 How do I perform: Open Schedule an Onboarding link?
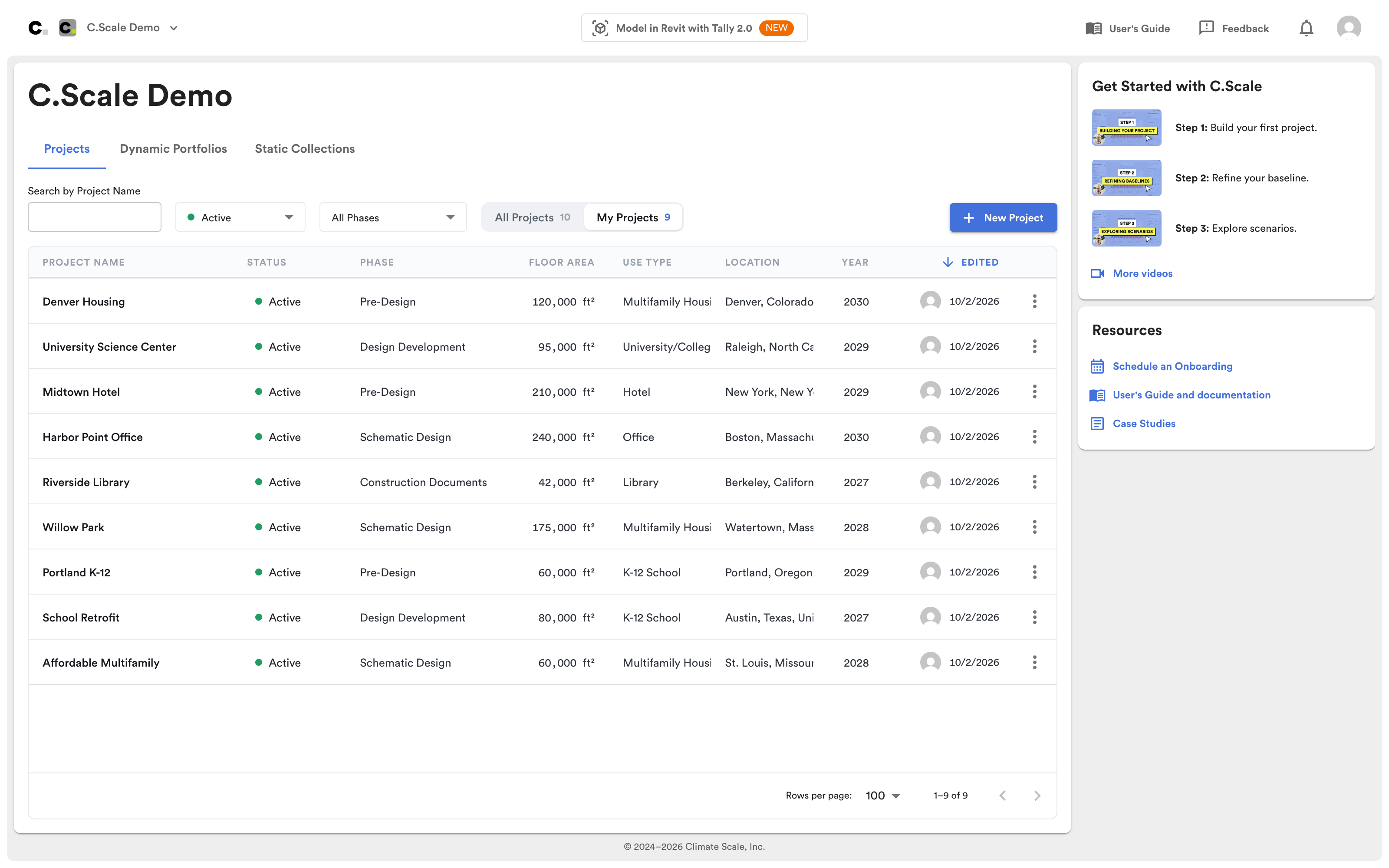pos(1161,366)
